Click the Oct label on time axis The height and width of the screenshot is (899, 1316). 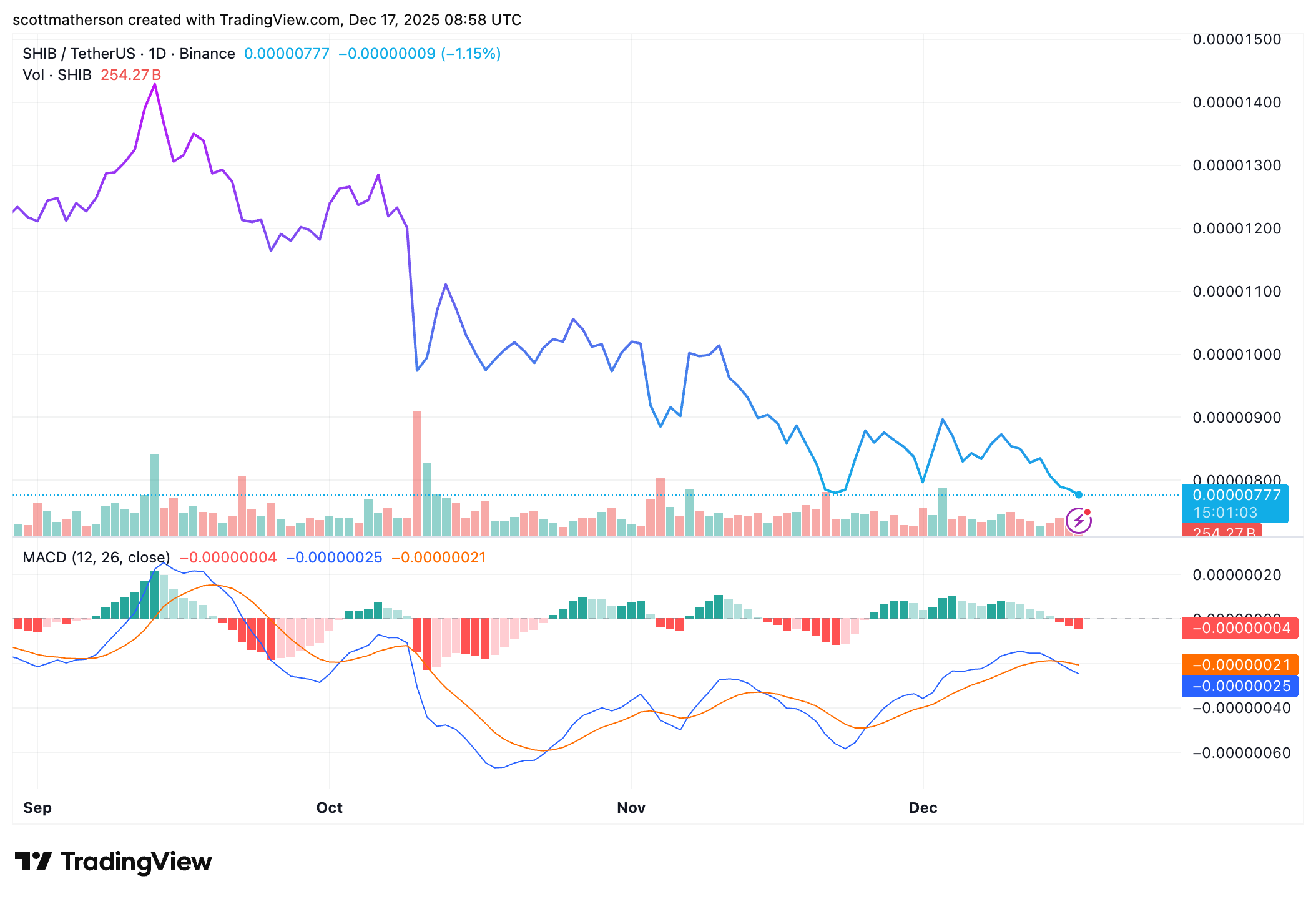[x=329, y=808]
